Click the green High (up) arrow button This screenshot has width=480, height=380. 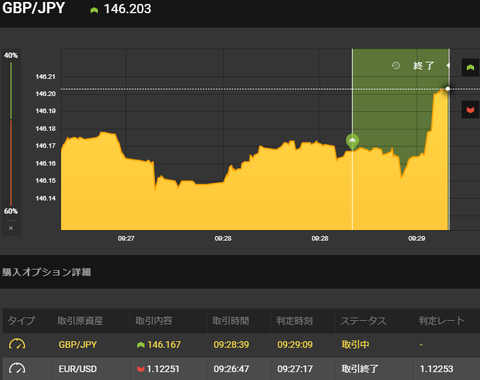(x=470, y=67)
